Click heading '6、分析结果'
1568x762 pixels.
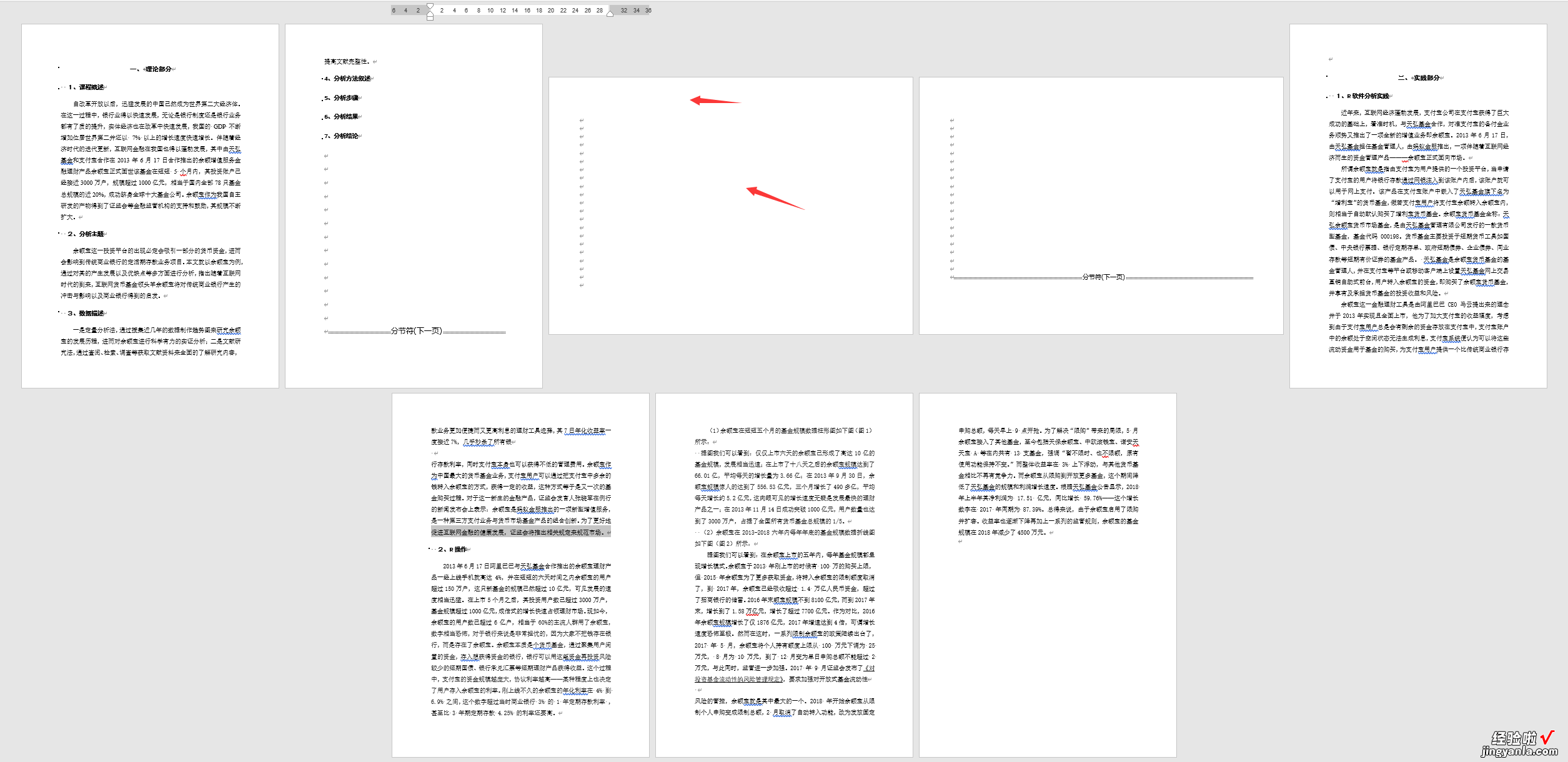(342, 117)
